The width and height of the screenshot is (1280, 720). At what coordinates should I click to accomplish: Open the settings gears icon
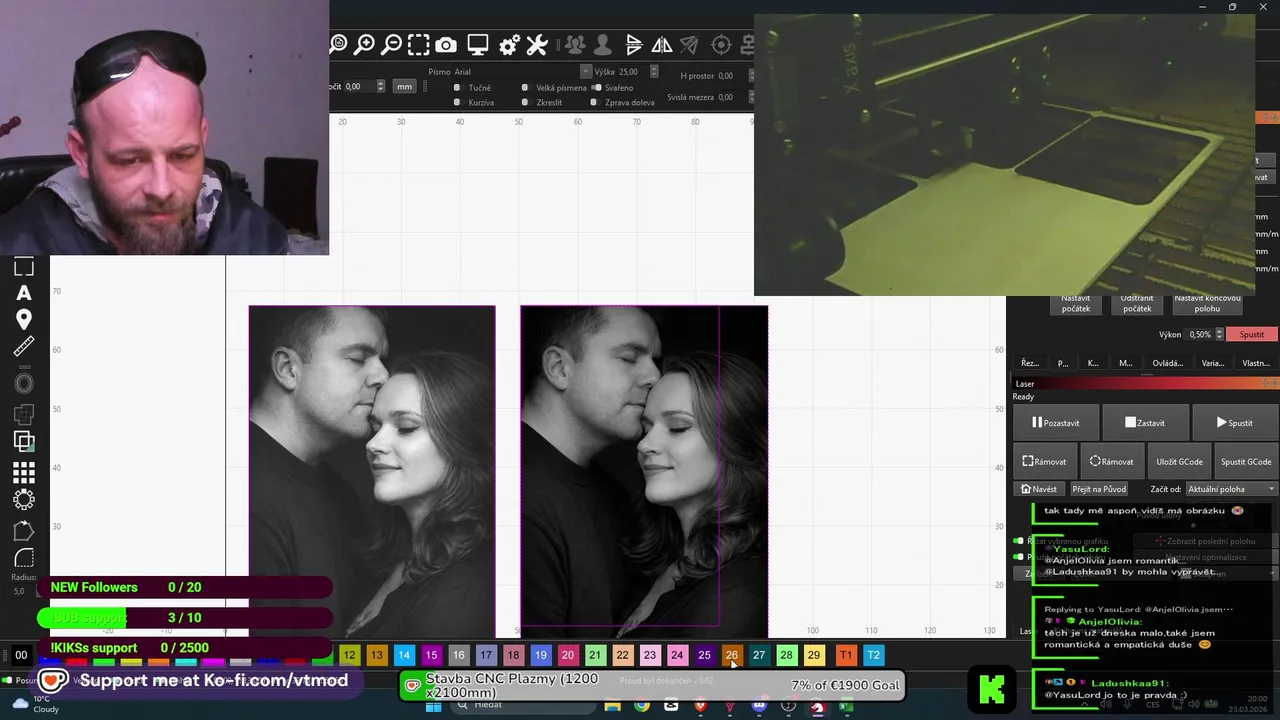509,45
